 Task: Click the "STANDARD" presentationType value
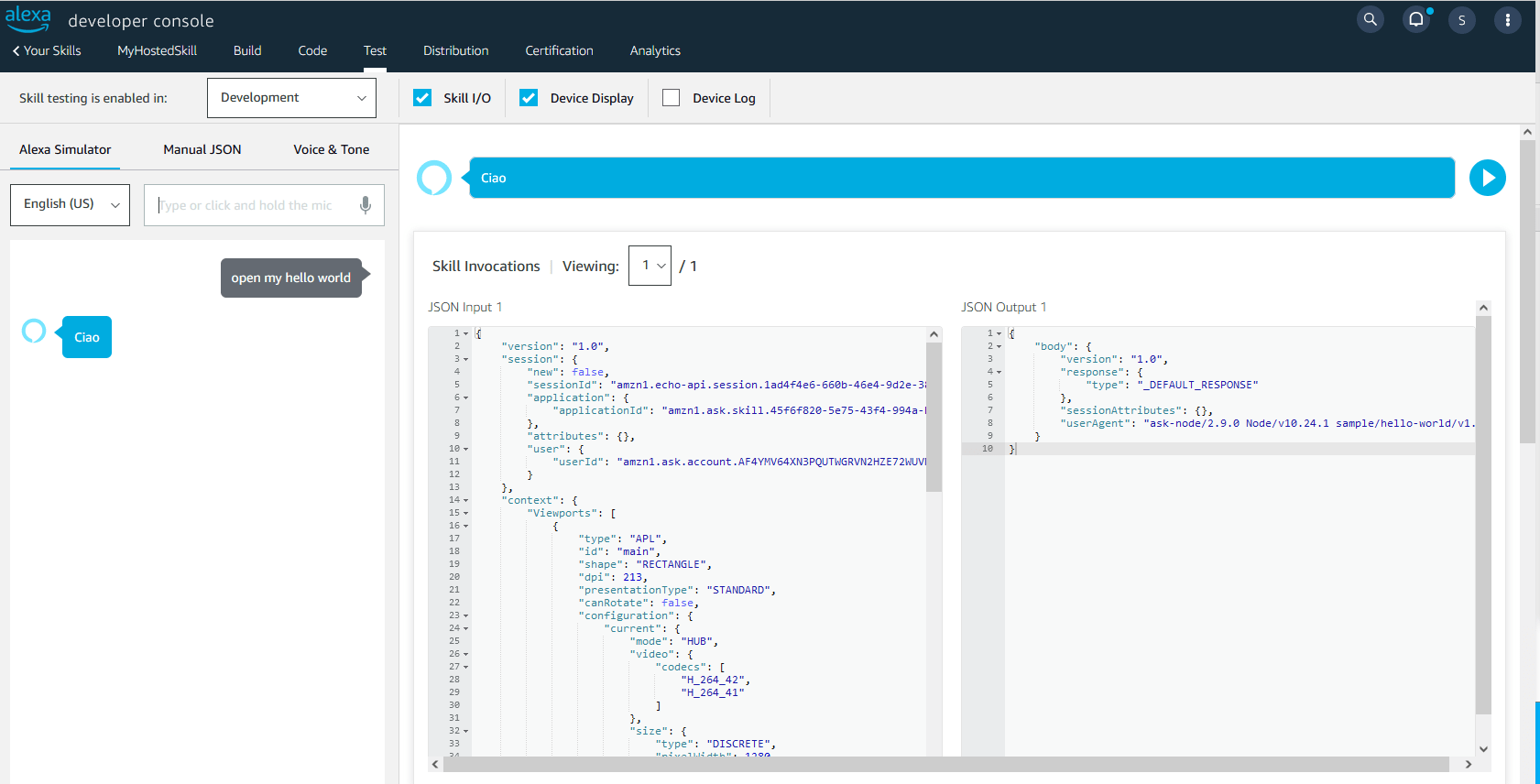[x=737, y=590]
